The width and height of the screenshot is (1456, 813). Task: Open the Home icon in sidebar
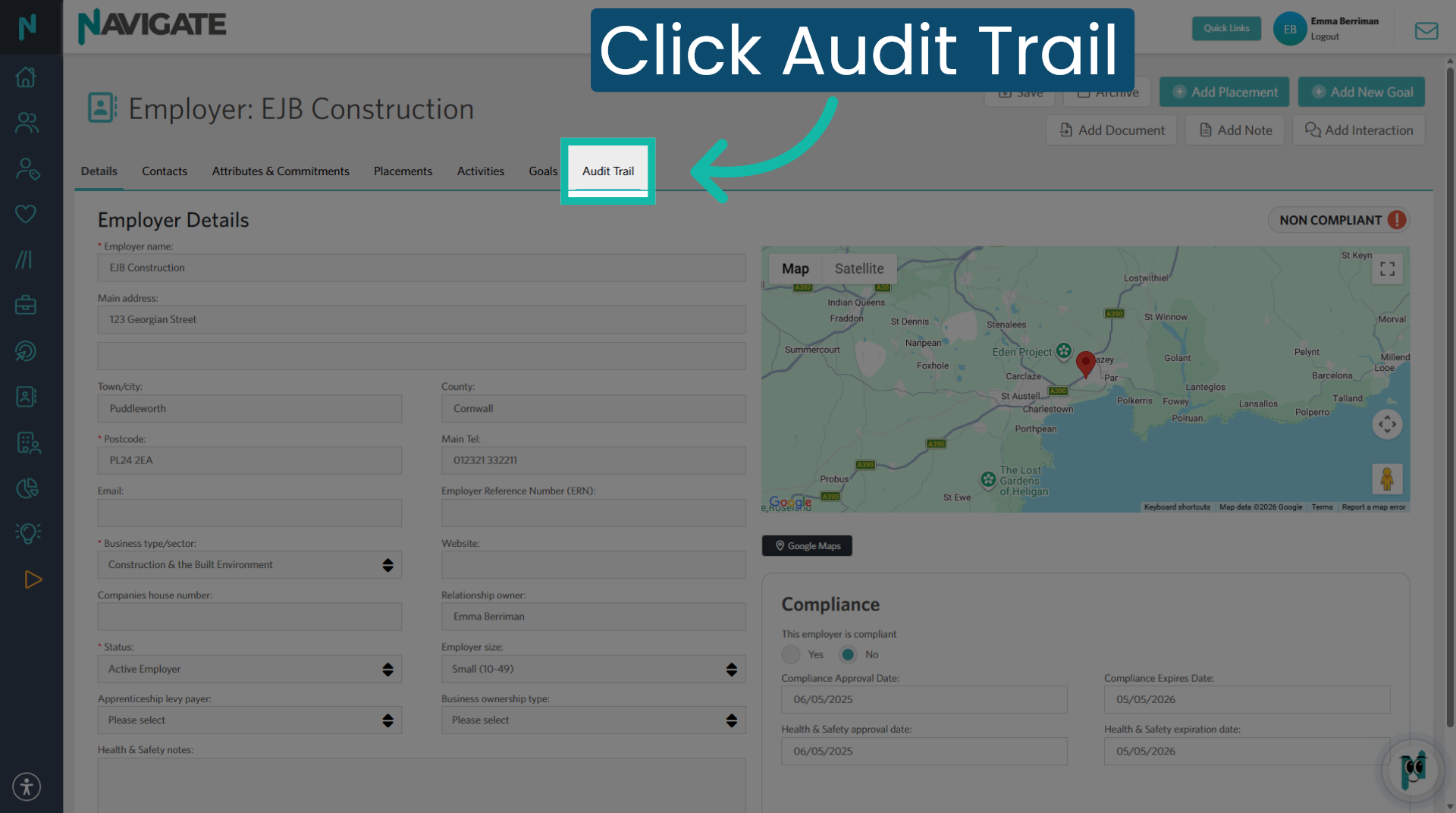26,77
